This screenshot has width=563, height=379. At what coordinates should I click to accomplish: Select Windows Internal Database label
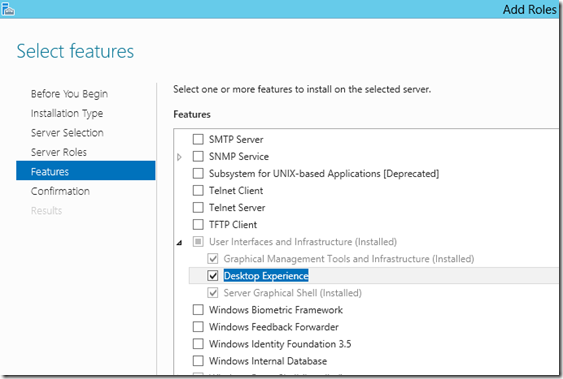[x=268, y=361]
